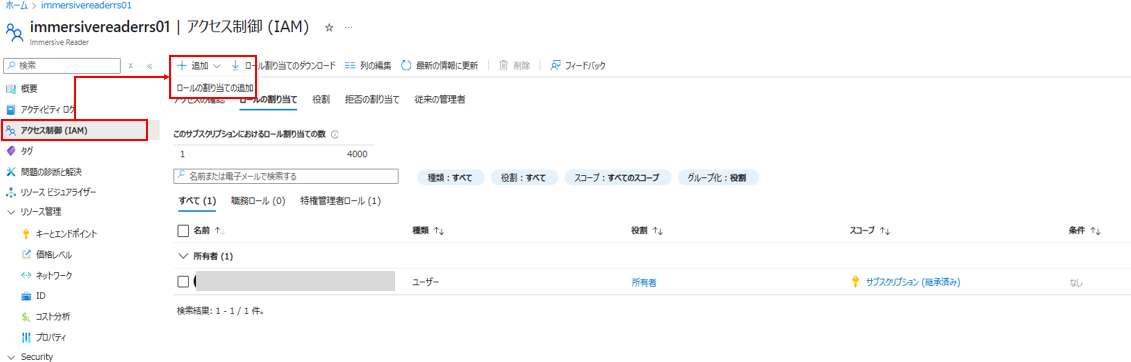
Task: Click the なし condition cell
Action: [1075, 283]
